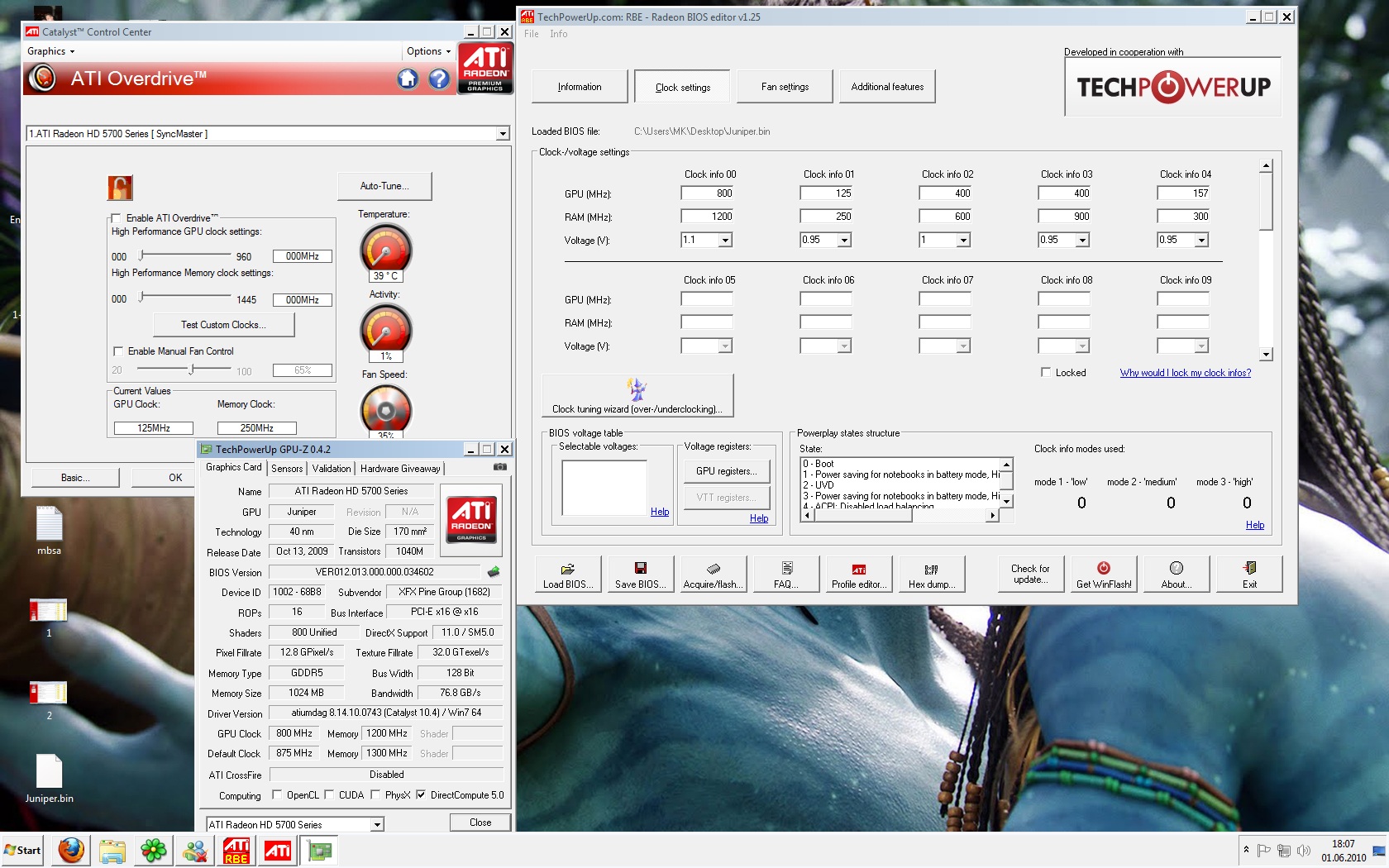
Task: Click the Load BIOS button in RBE
Action: click(567, 574)
